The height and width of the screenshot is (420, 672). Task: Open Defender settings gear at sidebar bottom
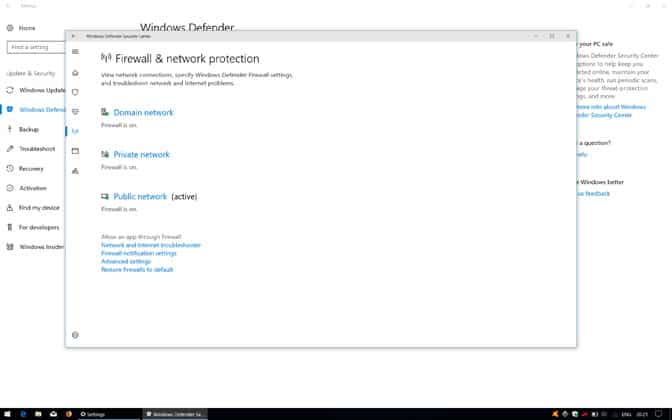pyautogui.click(x=75, y=335)
